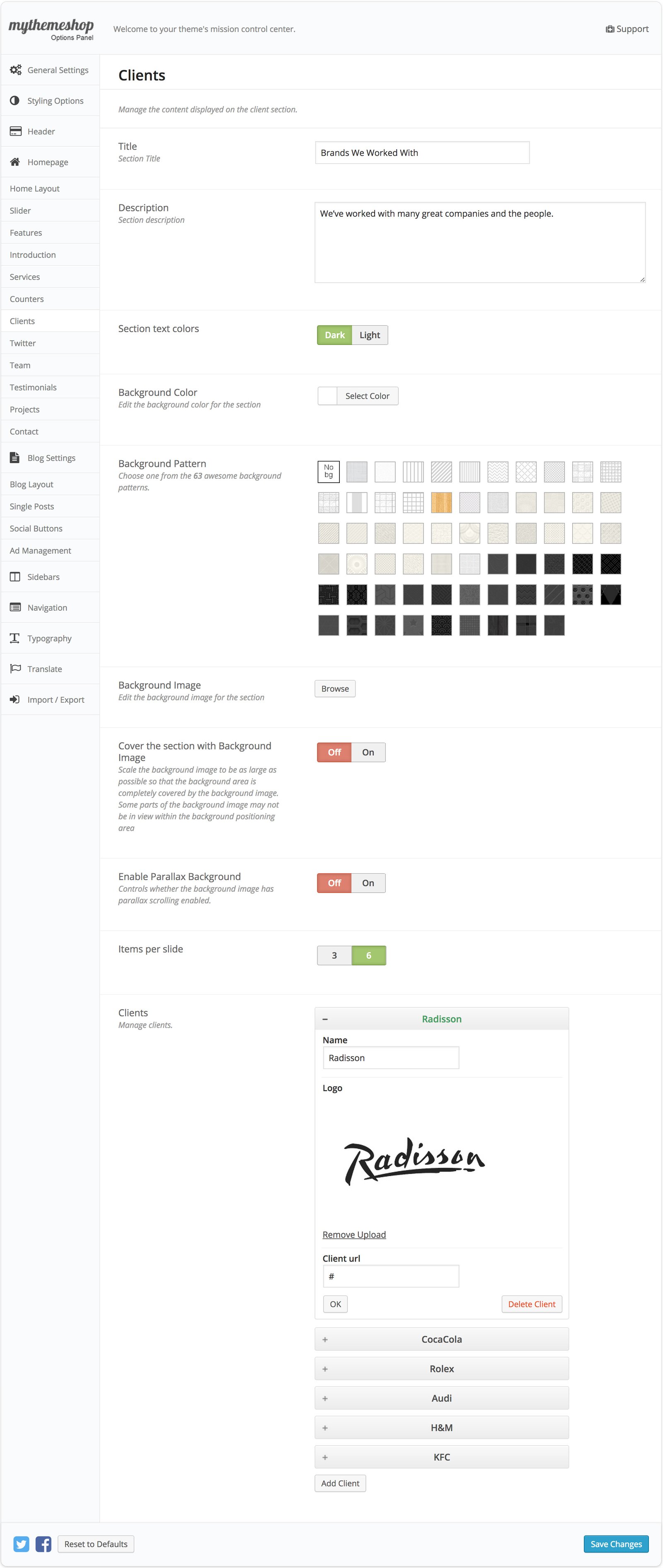Open the Facebook icon in footer
This screenshot has width=663, height=1568.
(43, 1544)
